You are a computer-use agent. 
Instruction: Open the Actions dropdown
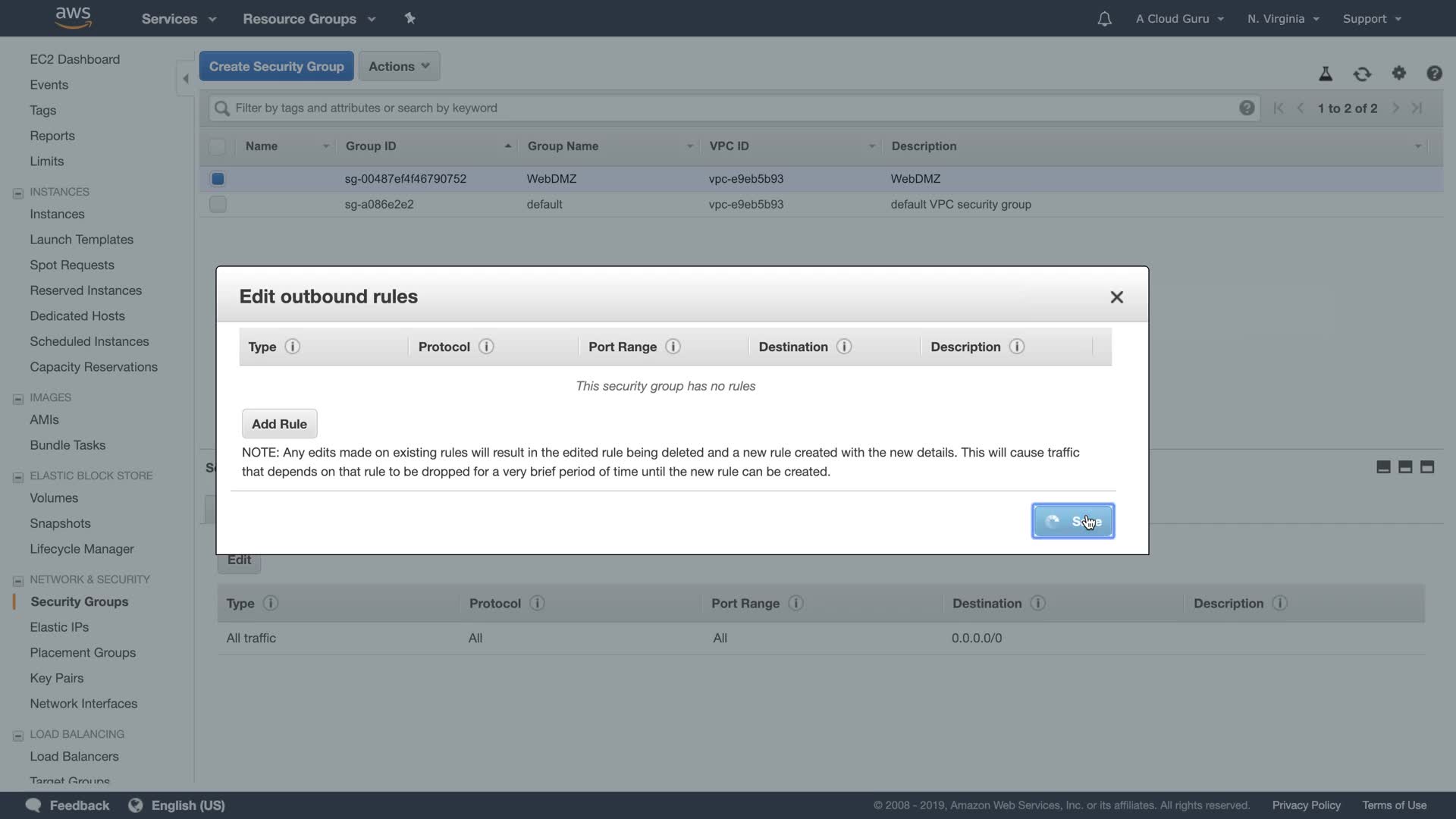pyautogui.click(x=399, y=67)
